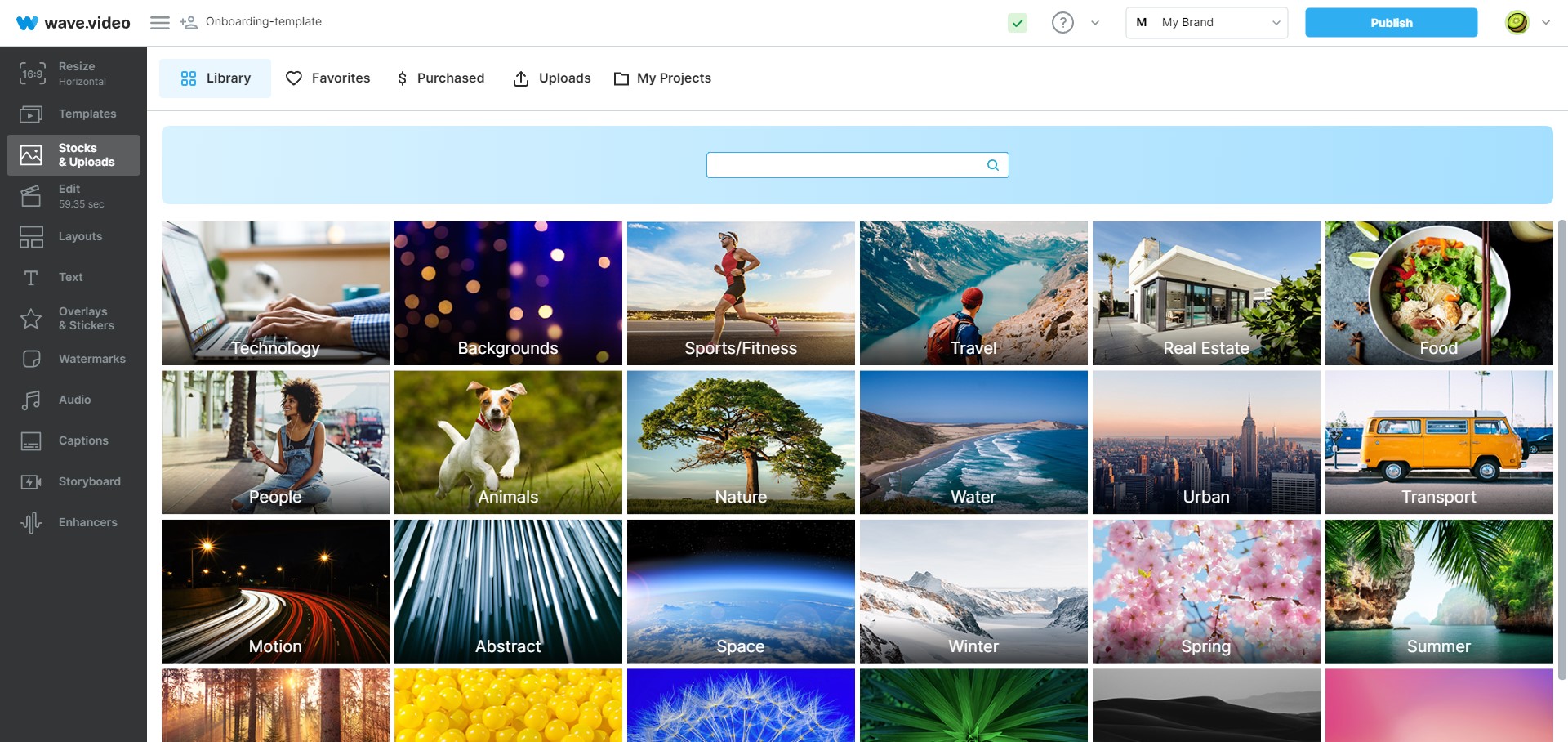The height and width of the screenshot is (742, 1568).
Task: Open the Travel category thumbnail
Action: point(973,293)
